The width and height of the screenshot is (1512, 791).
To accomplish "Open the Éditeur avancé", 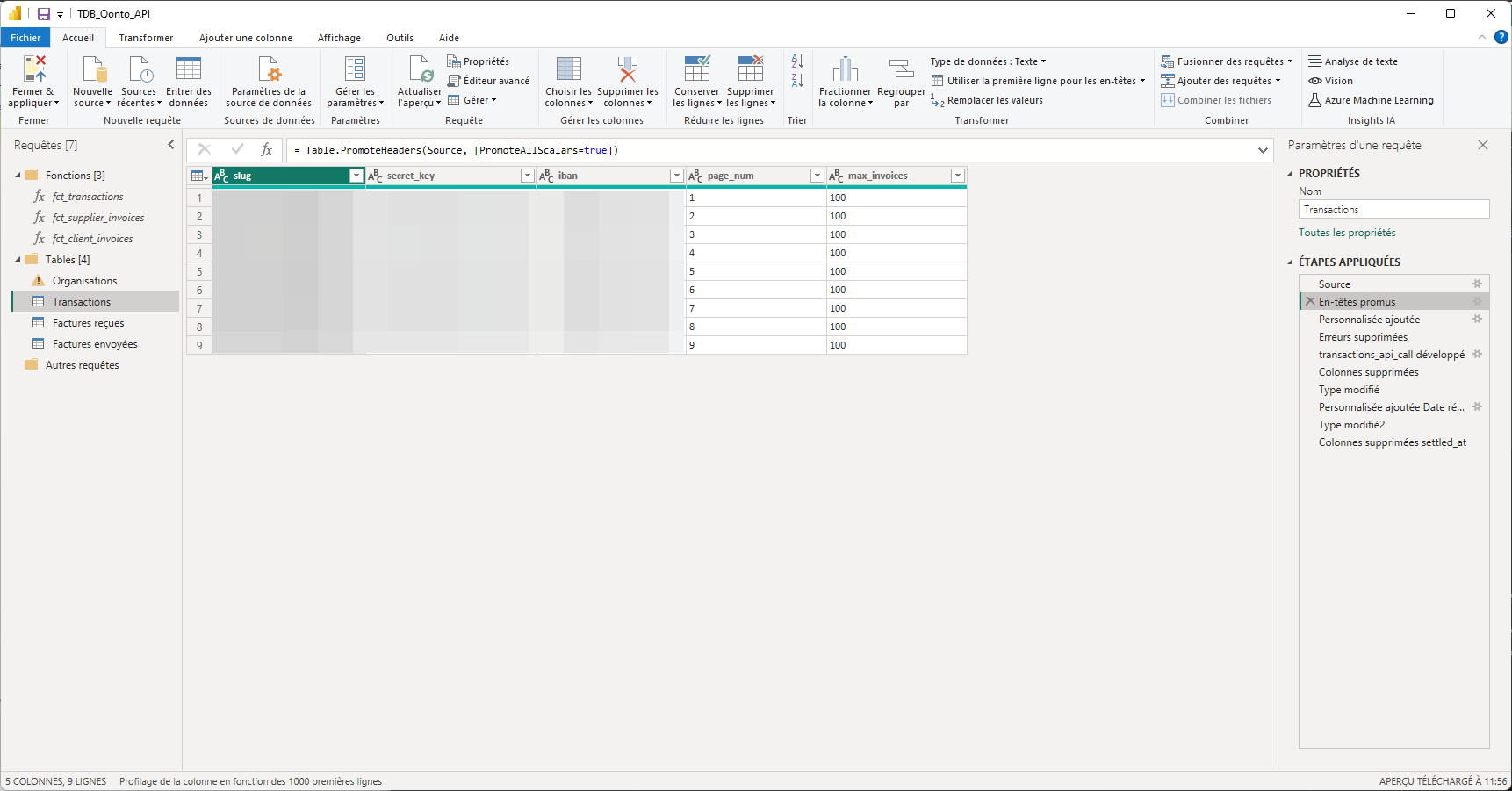I will [x=489, y=81].
